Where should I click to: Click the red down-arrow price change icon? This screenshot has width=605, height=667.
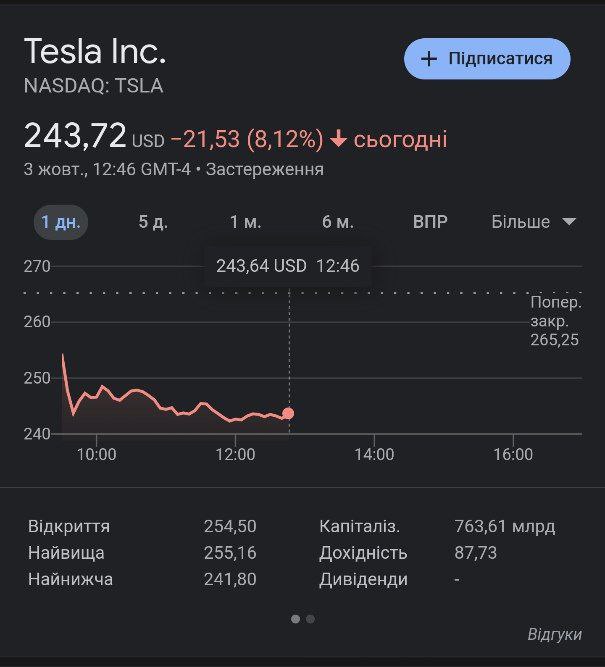tap(338, 139)
